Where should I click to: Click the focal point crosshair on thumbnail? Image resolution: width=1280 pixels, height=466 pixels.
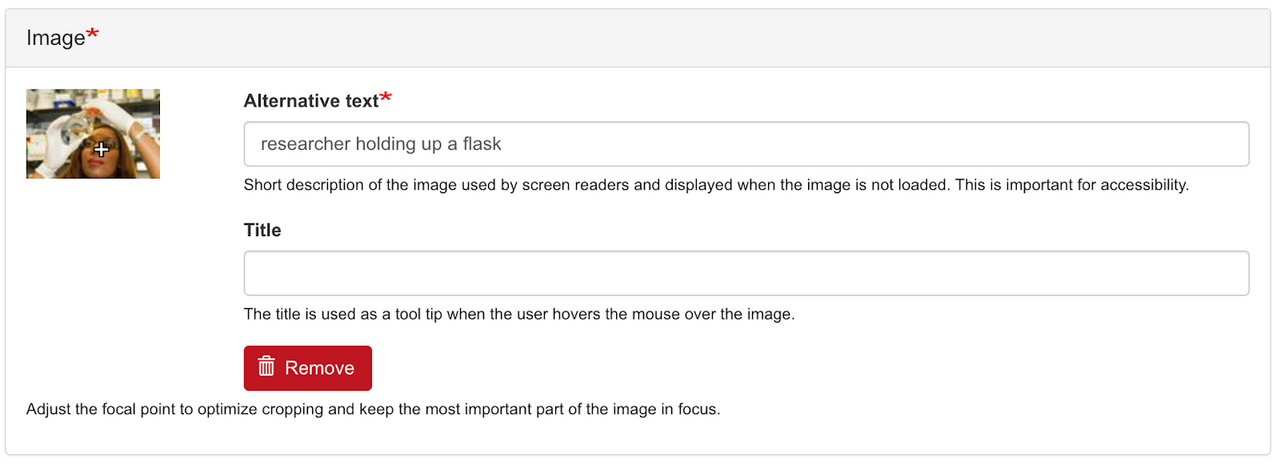[100, 150]
